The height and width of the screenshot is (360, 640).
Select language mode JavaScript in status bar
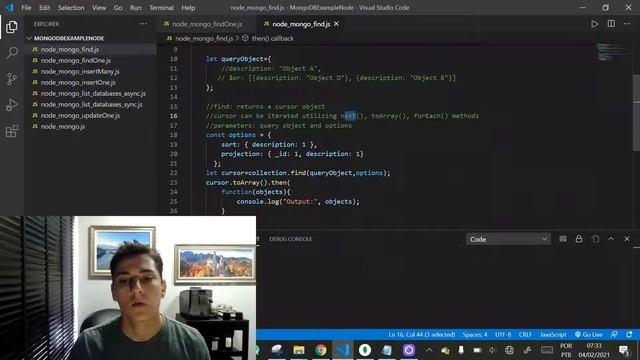tap(553, 335)
